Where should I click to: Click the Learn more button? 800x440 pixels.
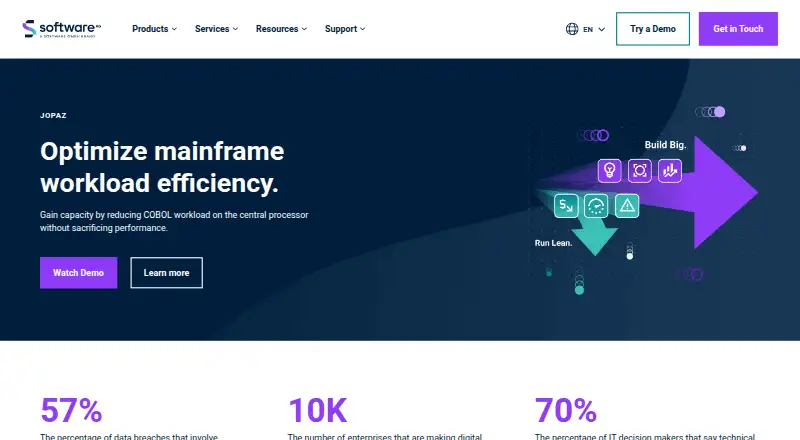166,273
